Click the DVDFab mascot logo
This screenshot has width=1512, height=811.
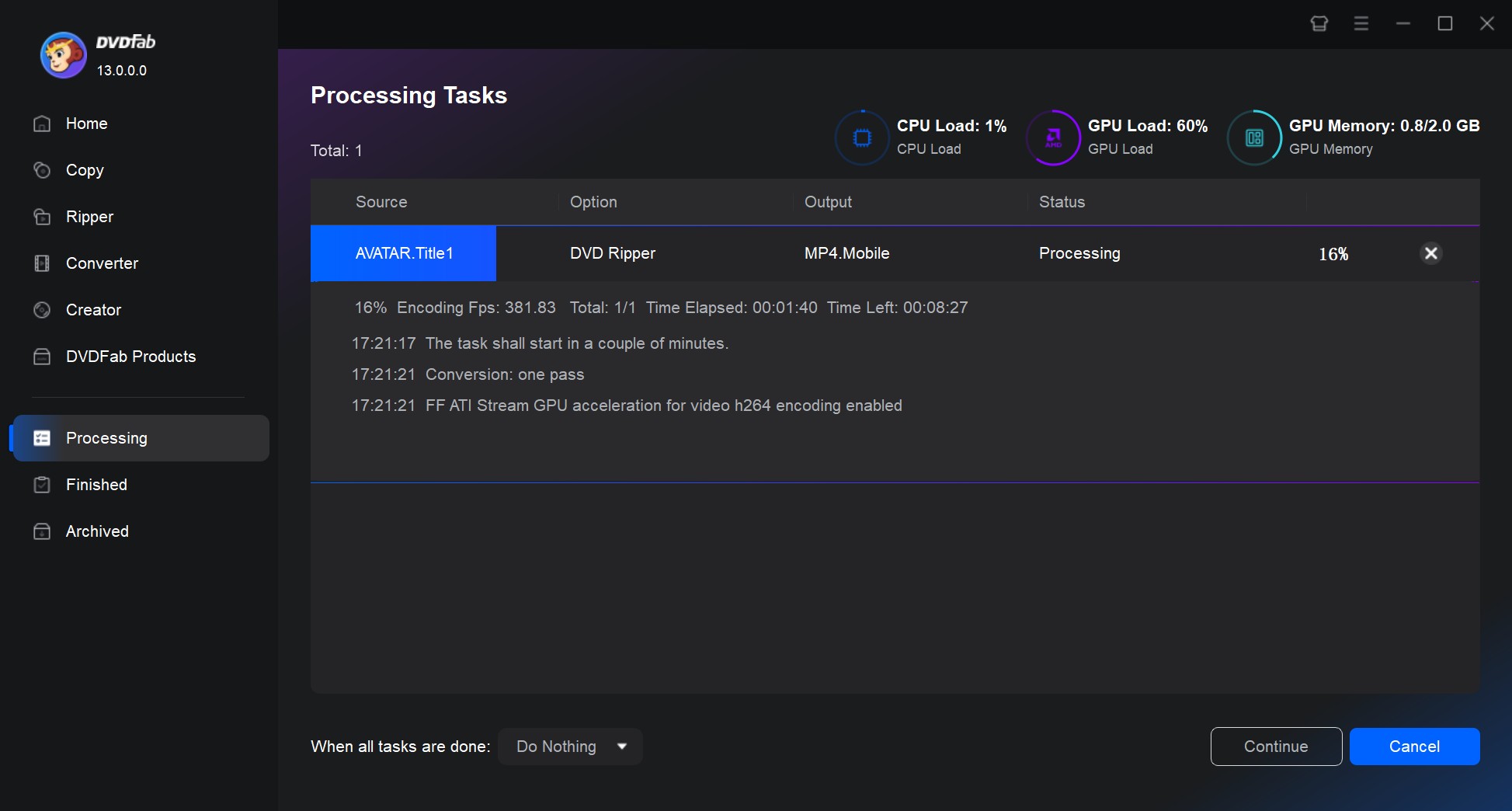coord(63,55)
